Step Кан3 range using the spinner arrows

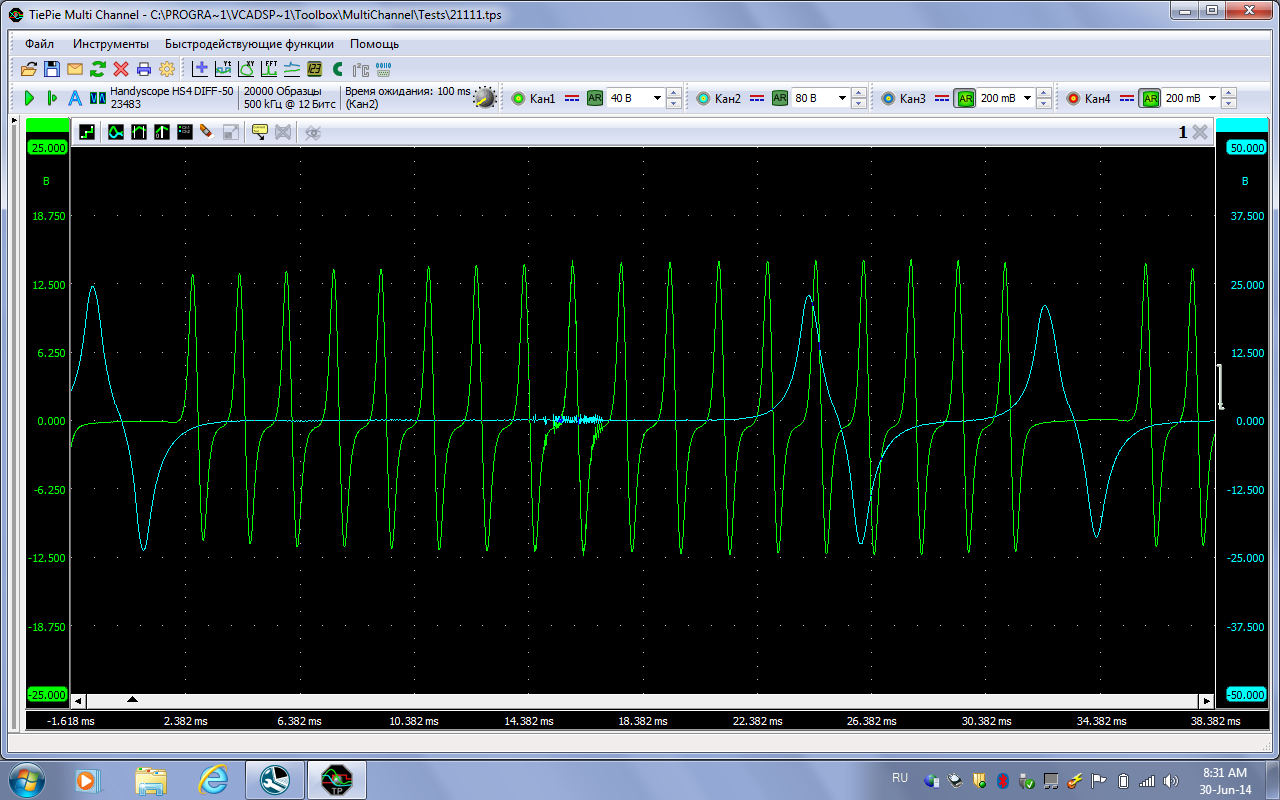point(1044,98)
